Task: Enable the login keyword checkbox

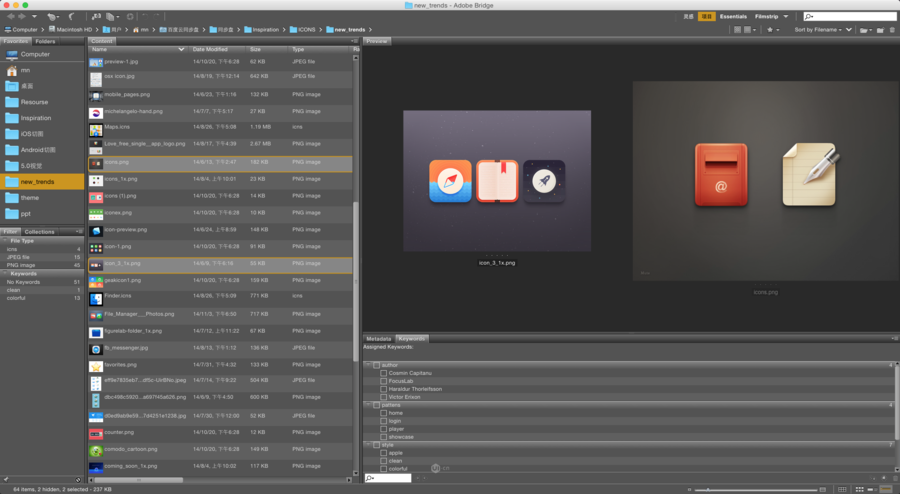Action: 383,421
